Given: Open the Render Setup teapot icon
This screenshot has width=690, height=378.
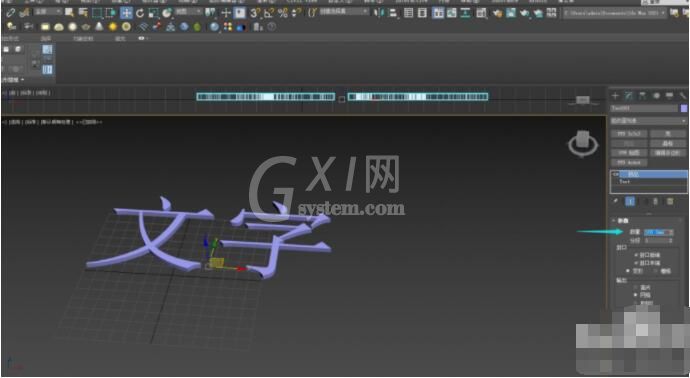Looking at the screenshot, I should pos(498,14).
